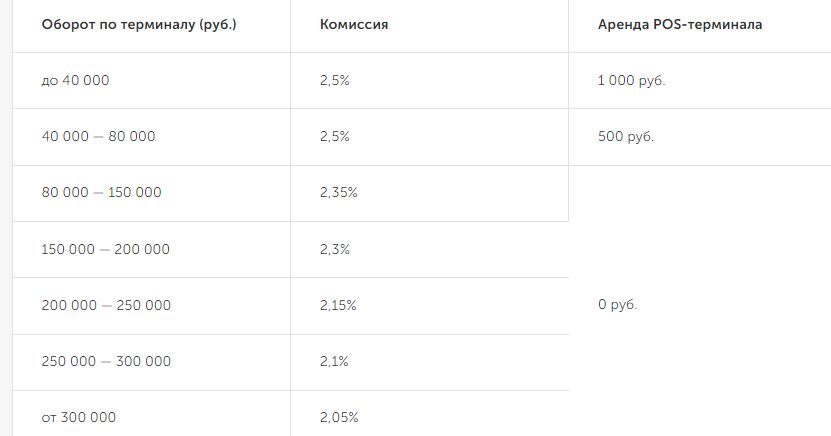
Task: Click the '1 000 руб.' rental cell
Action: [x=631, y=81]
